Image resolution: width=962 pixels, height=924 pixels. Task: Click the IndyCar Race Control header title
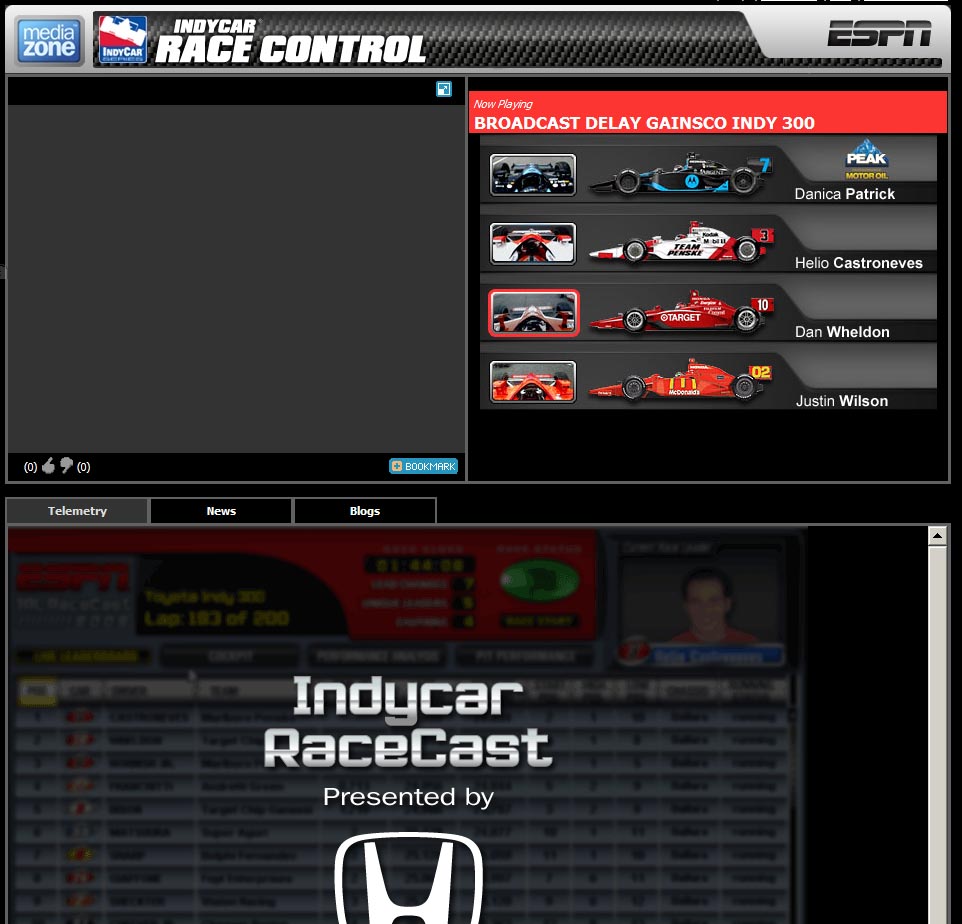pyautogui.click(x=290, y=42)
